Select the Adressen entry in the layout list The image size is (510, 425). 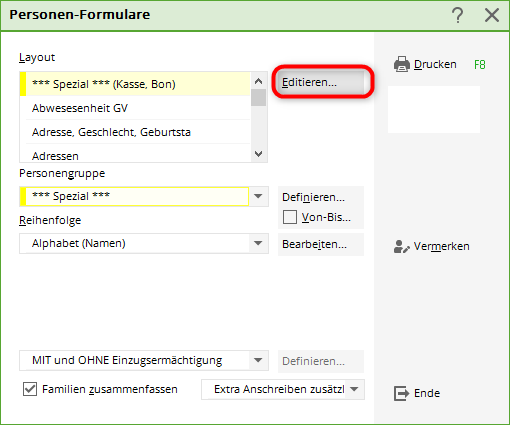click(138, 155)
